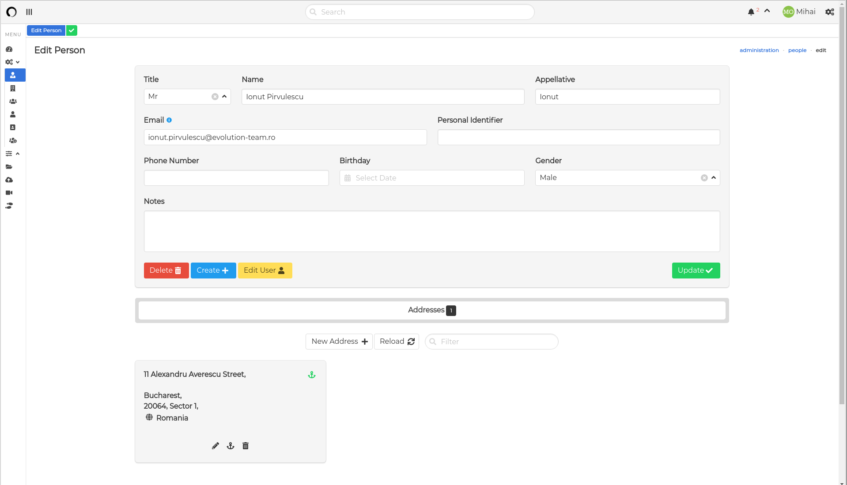Screen dimensions: 847x485
Task: Click the app logo circle icon
Action: (11, 11)
